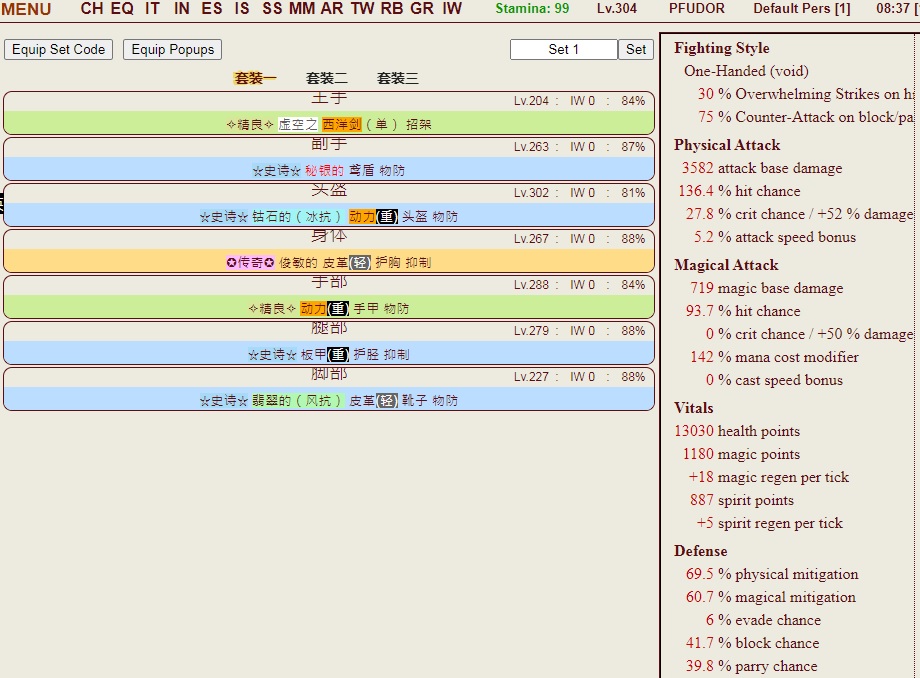Open the IW top bar shortcut

click(x=452, y=9)
